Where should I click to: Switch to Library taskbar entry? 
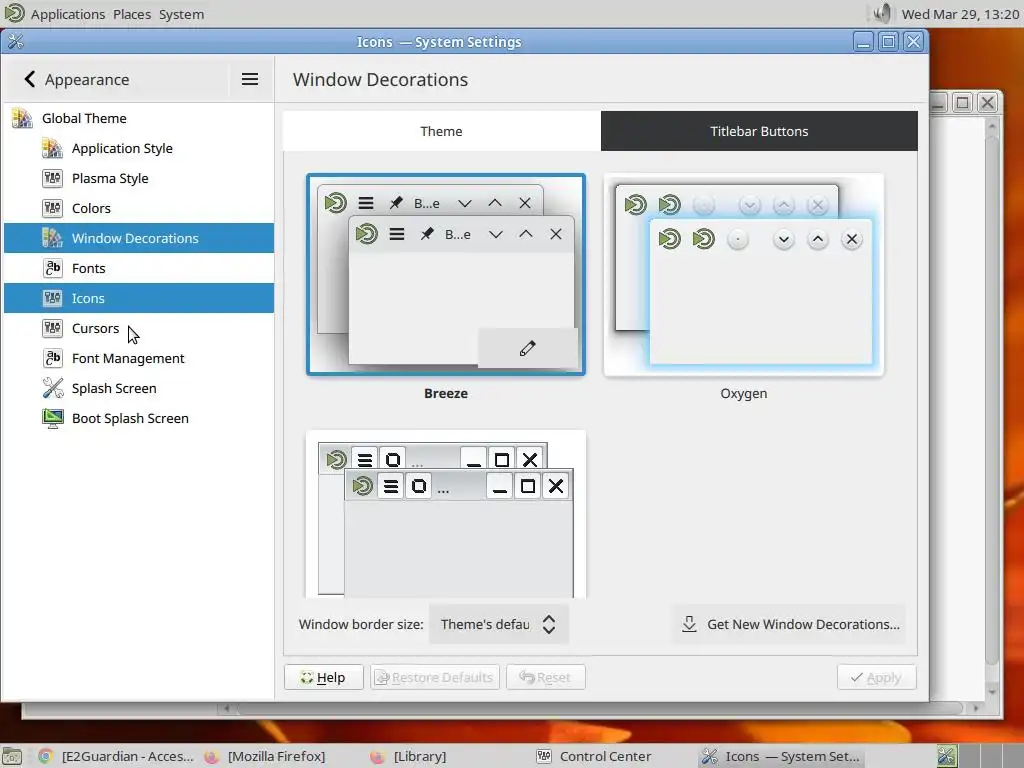[408, 756]
